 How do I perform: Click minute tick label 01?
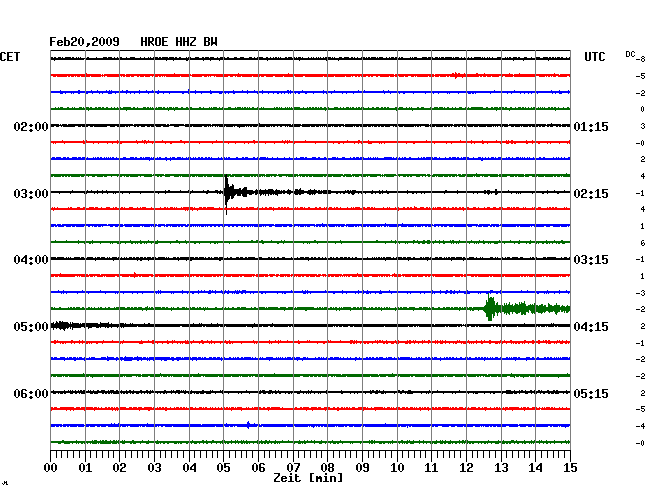coord(85,468)
